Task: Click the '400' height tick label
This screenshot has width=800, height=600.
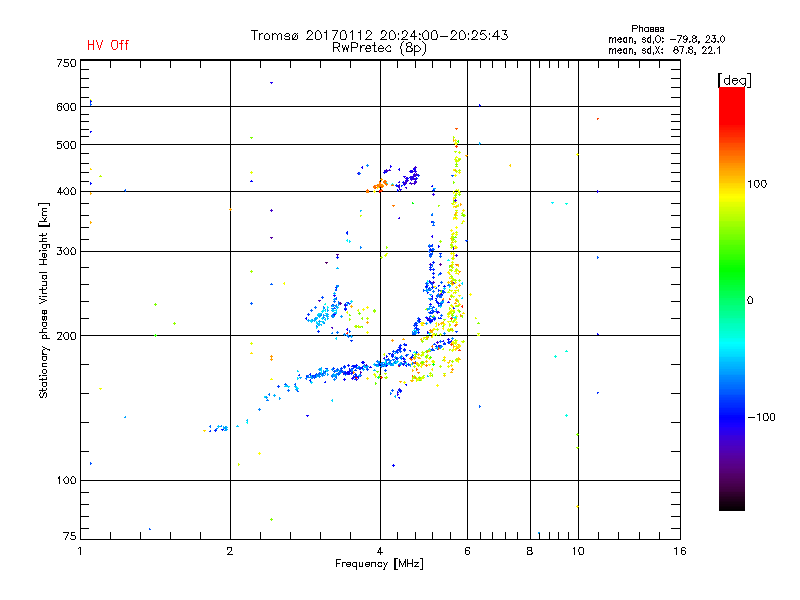Action: point(66,191)
